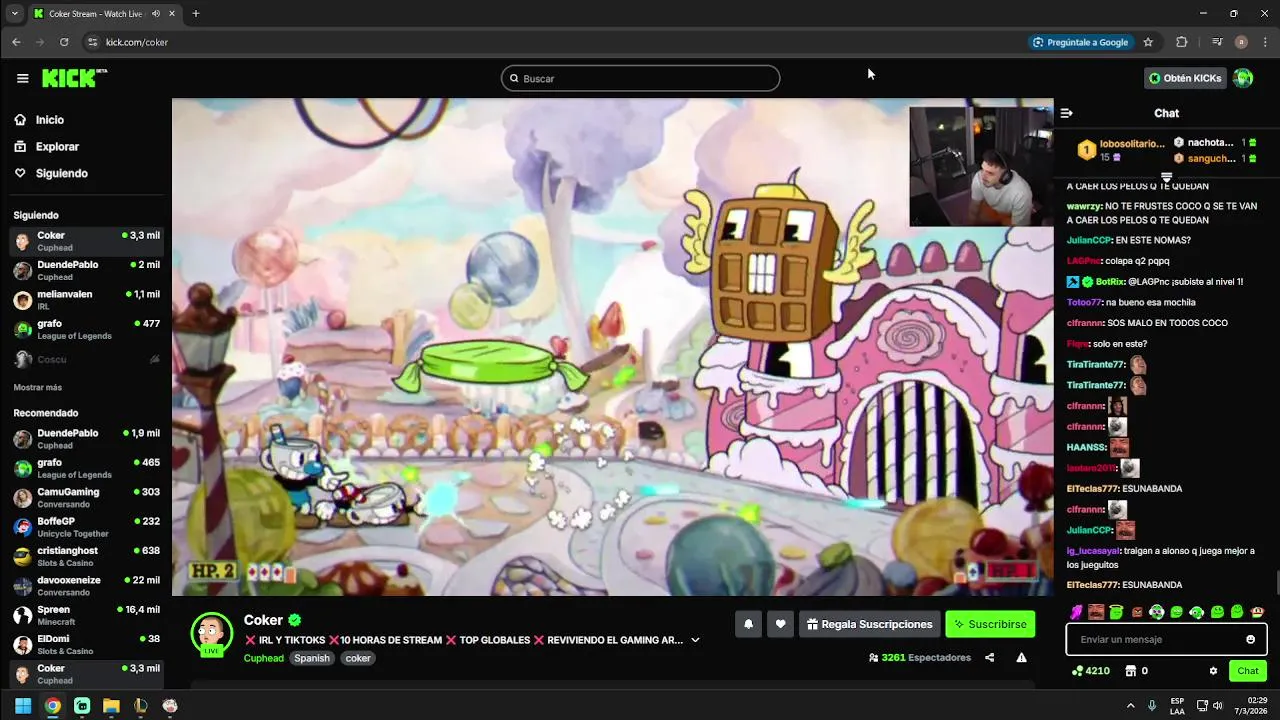Open the emoji picker in chat input

1250,639
